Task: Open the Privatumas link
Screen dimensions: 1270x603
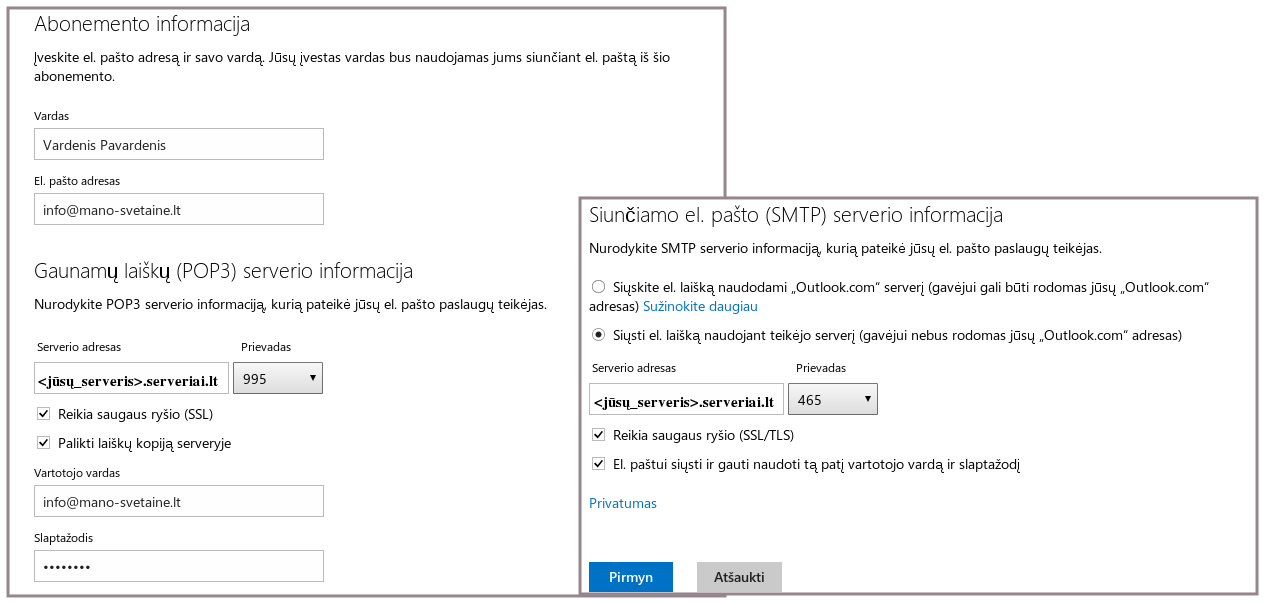Action: (x=623, y=504)
